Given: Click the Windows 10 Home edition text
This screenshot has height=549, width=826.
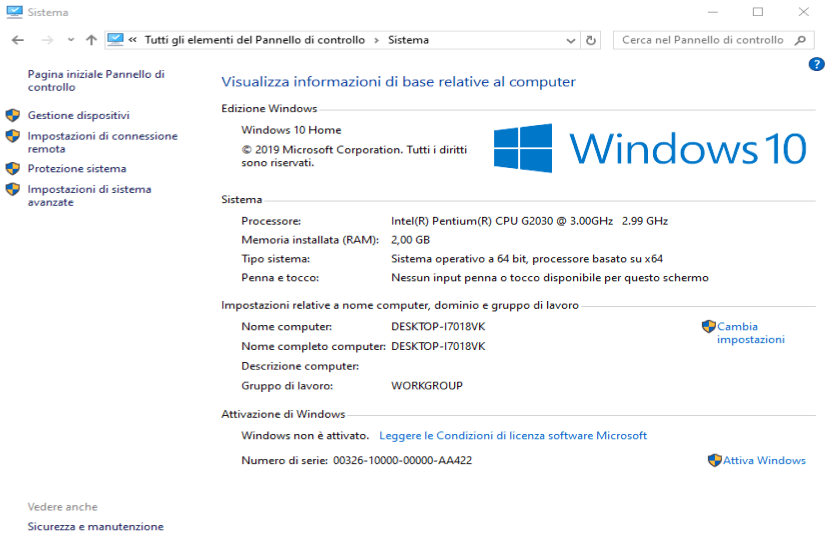Looking at the screenshot, I should 291,130.
